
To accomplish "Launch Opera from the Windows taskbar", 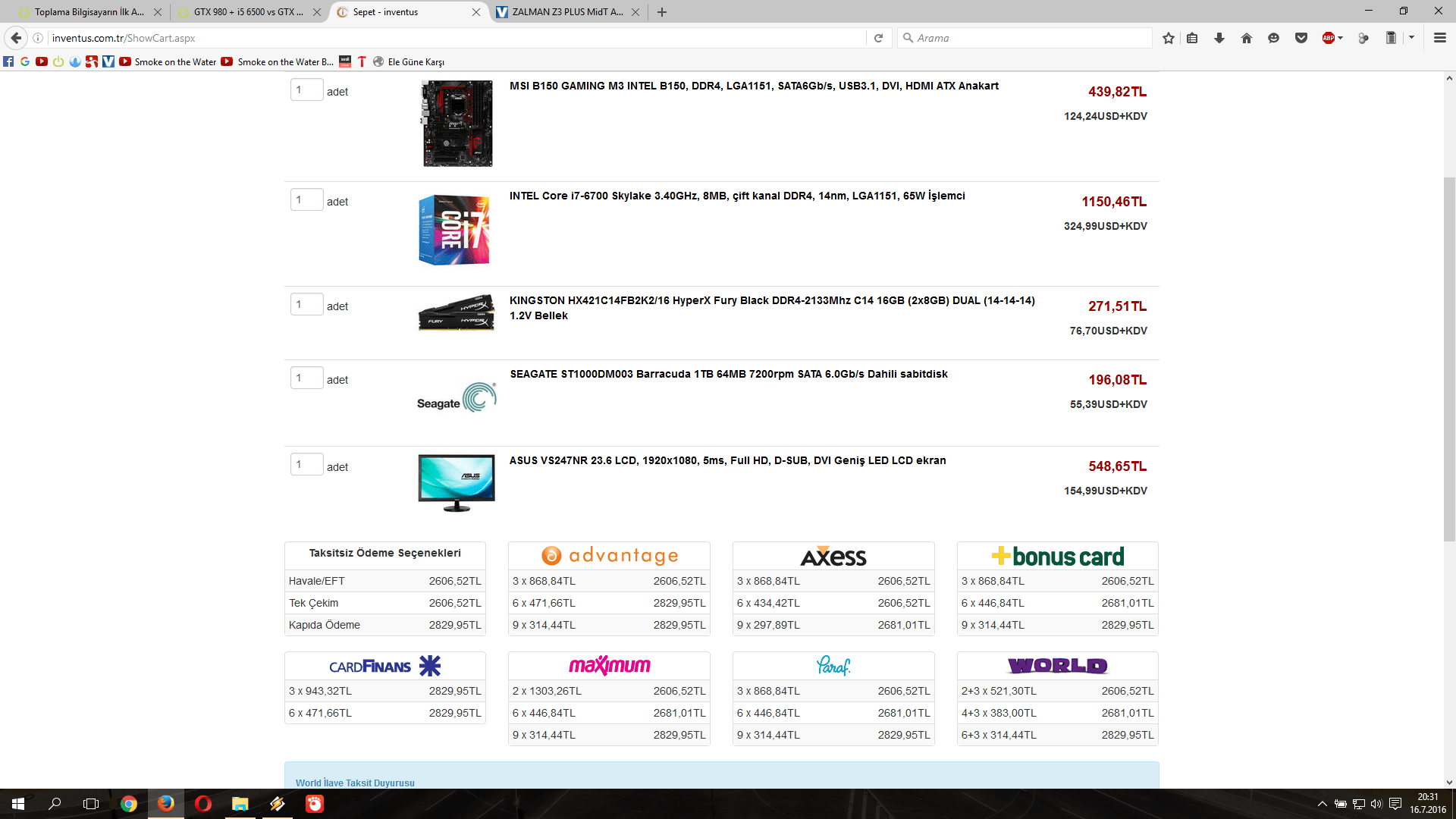I will [x=202, y=804].
